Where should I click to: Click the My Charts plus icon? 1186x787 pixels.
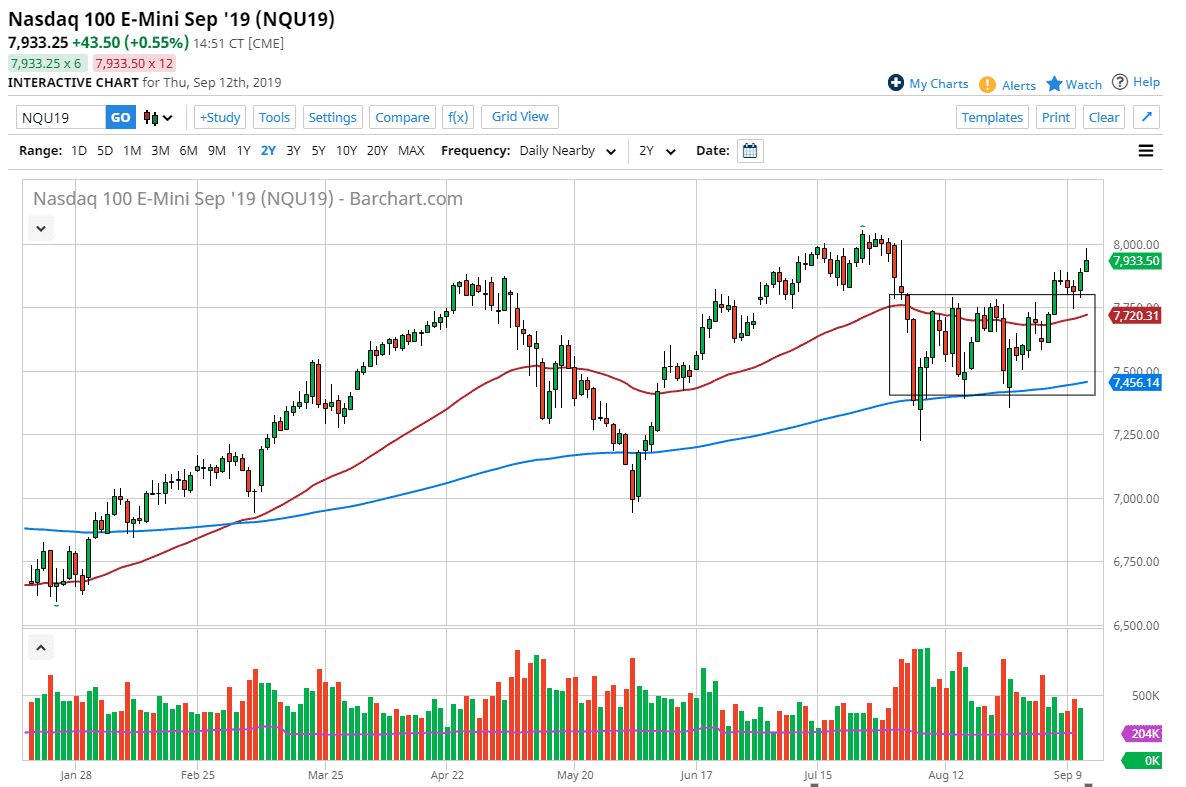coord(896,83)
